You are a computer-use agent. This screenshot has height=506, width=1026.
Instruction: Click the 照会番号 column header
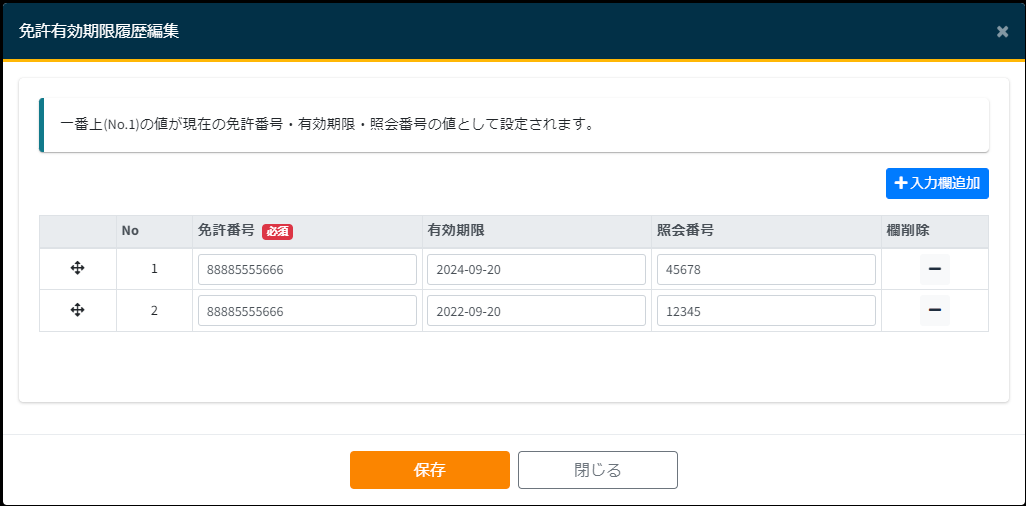685,231
